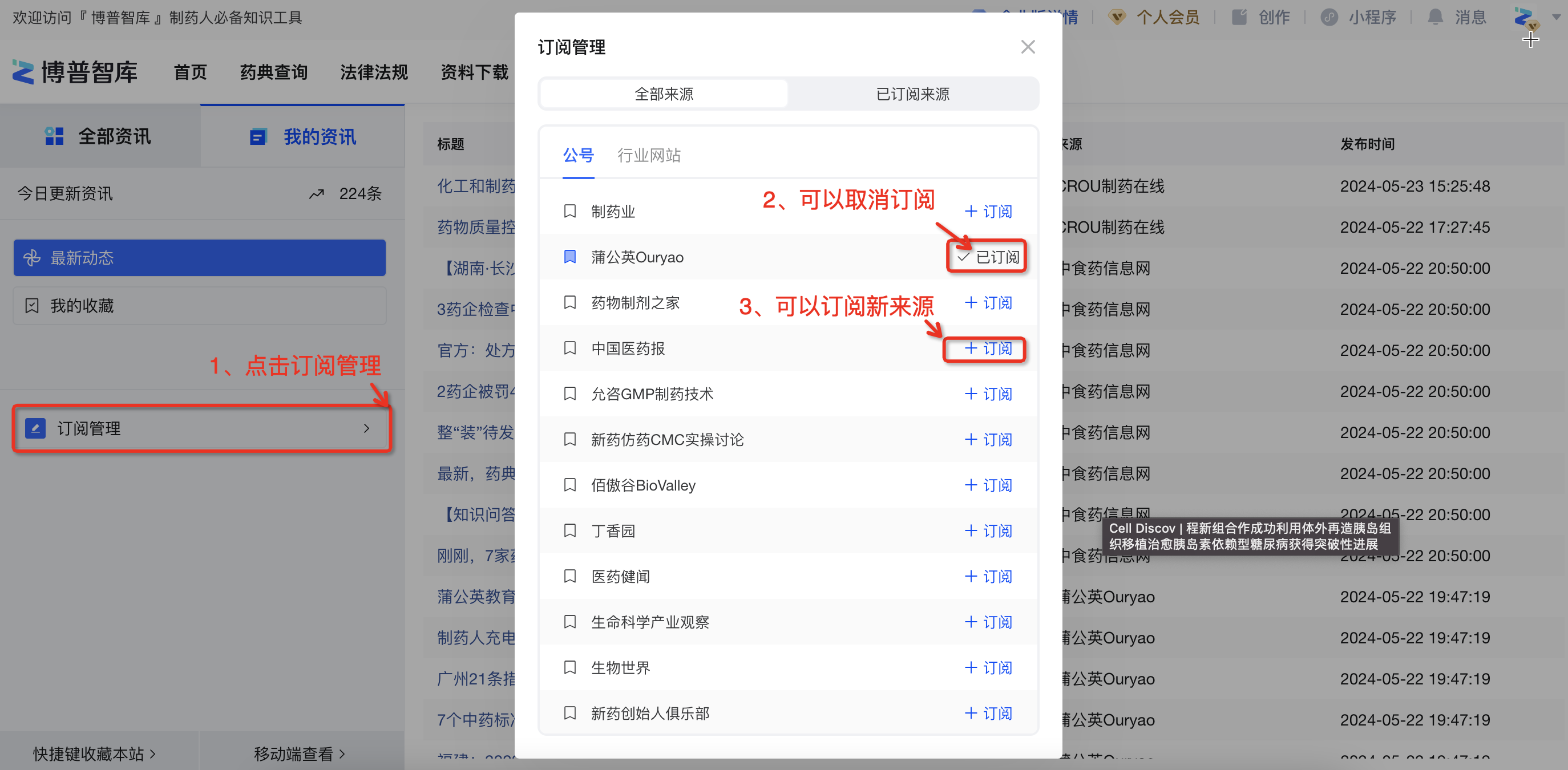Click 移动端查看 link
The height and width of the screenshot is (770, 1568).
(299, 753)
